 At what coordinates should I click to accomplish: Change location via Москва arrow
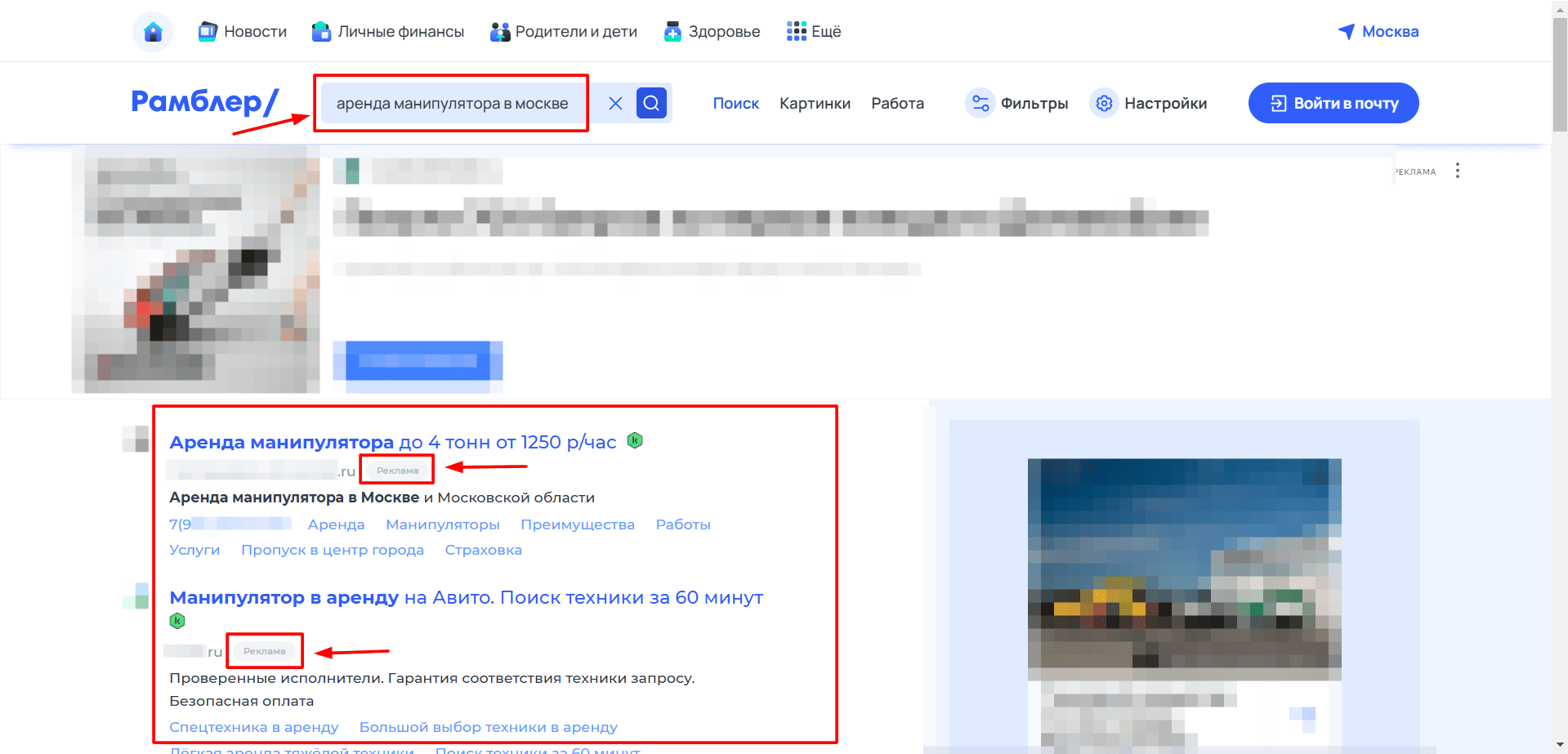click(1378, 32)
